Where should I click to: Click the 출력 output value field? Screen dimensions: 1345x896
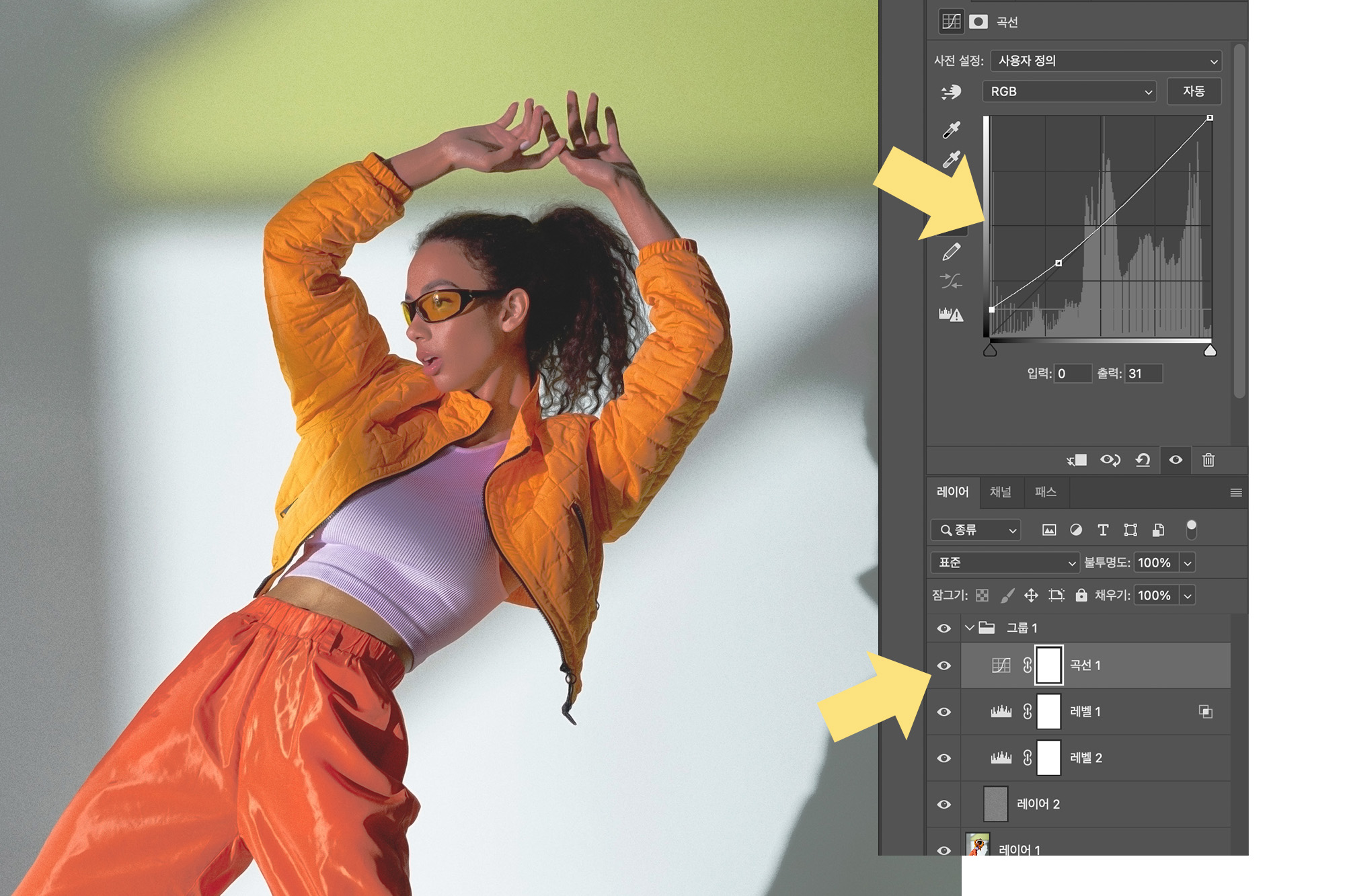point(1143,374)
